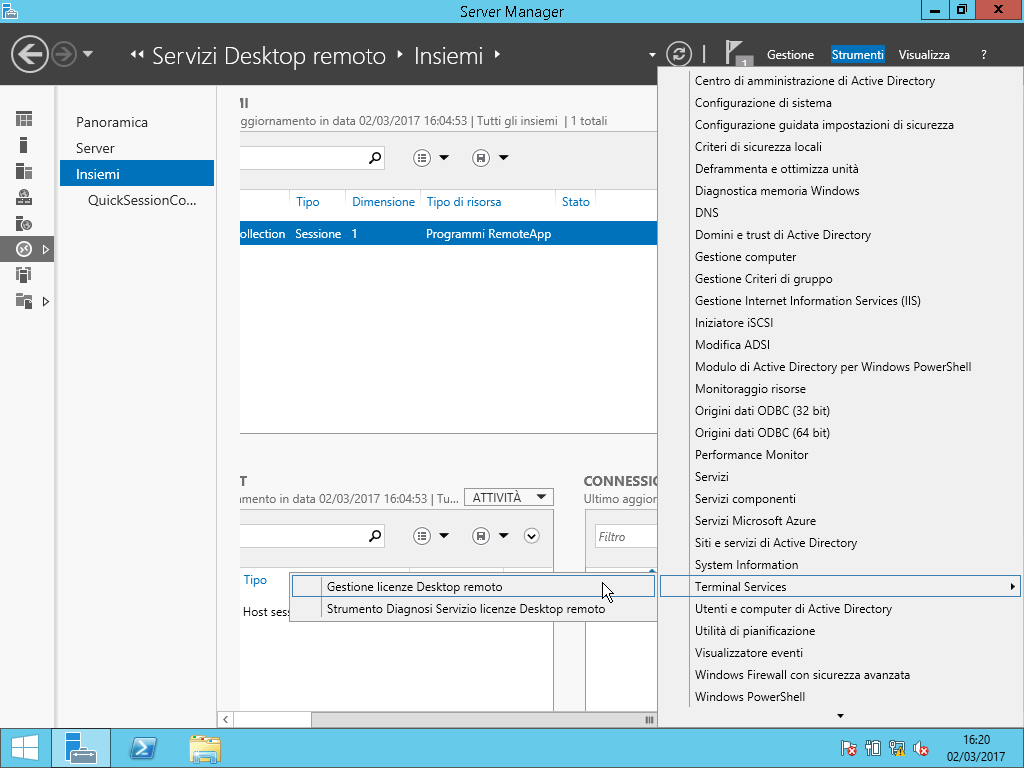Open the Dashboard icon in the left sidebar
The image size is (1024, 768).
click(x=24, y=119)
